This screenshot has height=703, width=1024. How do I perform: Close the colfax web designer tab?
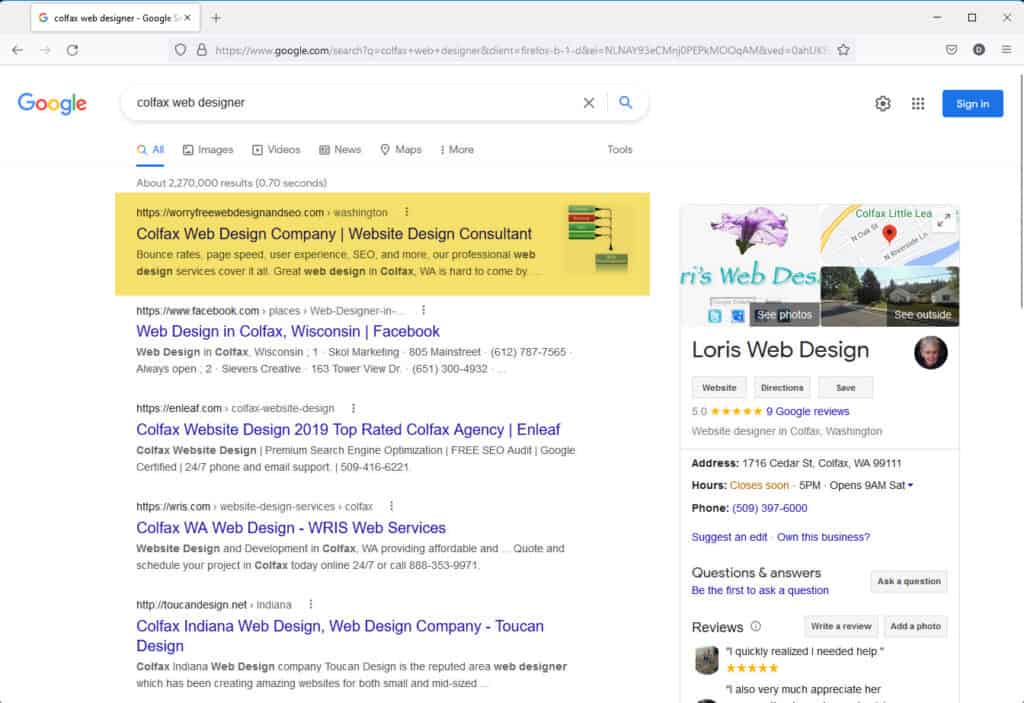click(x=187, y=18)
